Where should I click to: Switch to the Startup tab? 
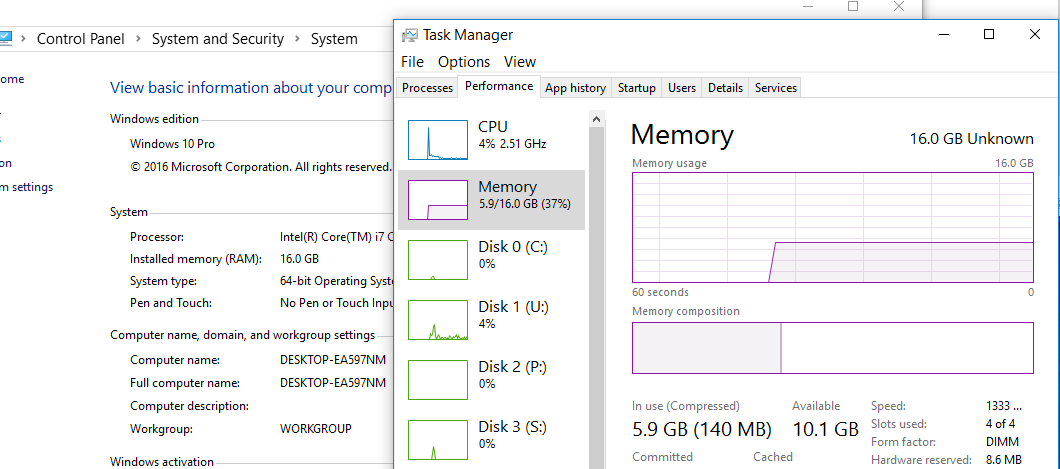pos(637,88)
